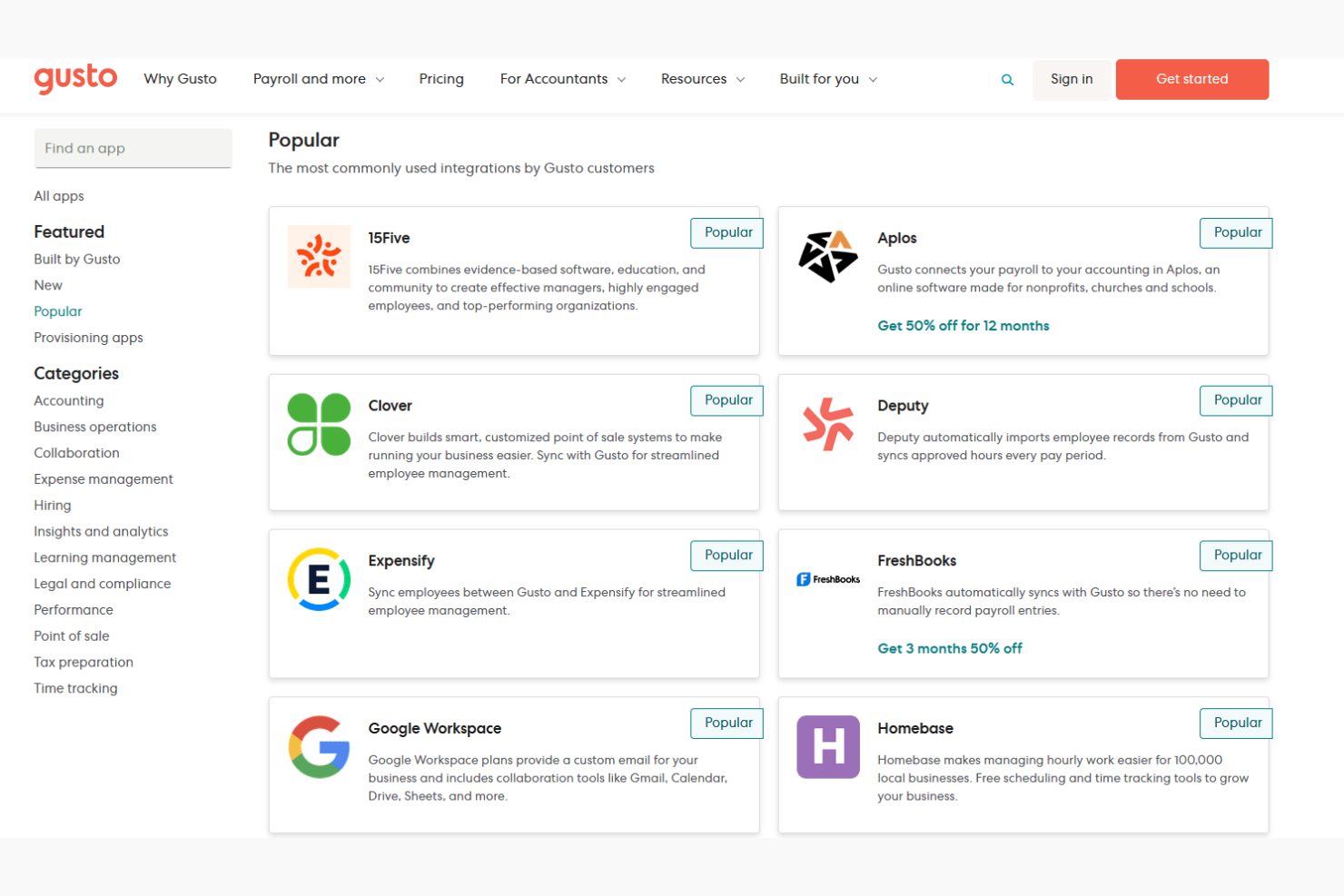Click the 15Five app icon
Image resolution: width=1344 pixels, height=896 pixels.
(x=319, y=257)
